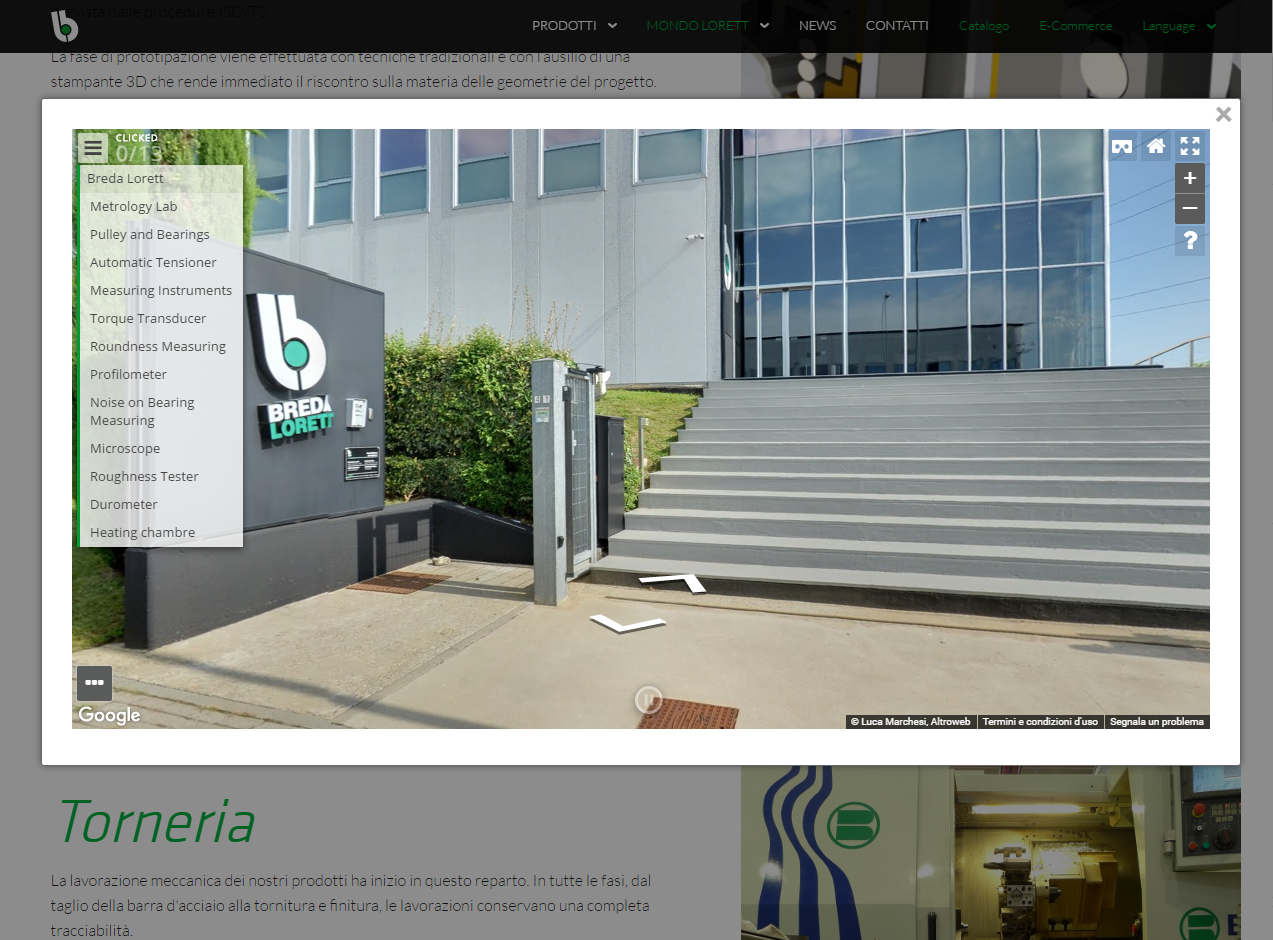View the Profilometer scene
Viewport: 1273px width, 940px height.
coord(161,375)
